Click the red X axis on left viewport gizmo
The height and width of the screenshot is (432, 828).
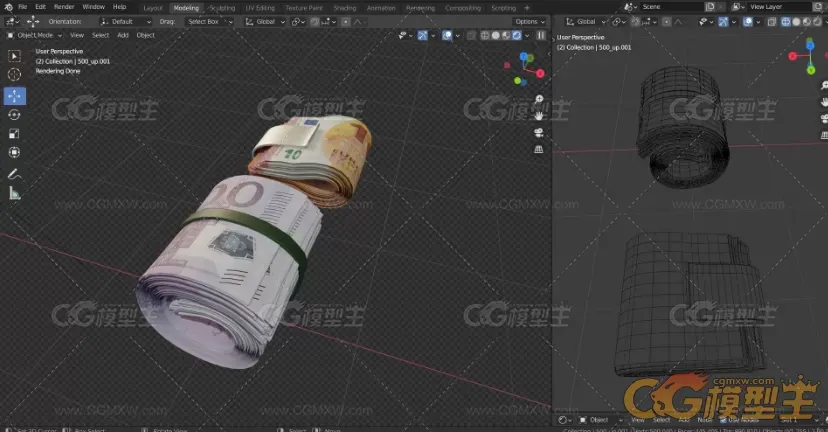(540, 73)
